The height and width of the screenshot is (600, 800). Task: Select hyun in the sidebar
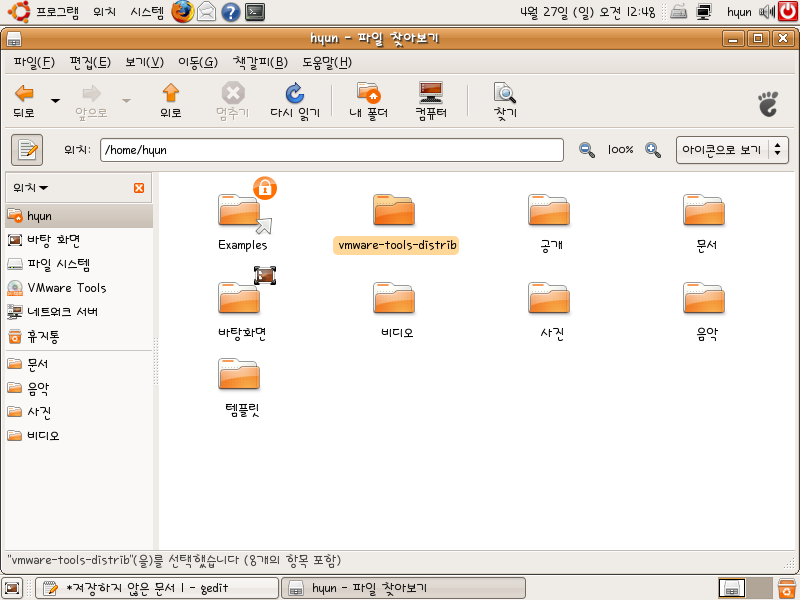click(x=79, y=216)
